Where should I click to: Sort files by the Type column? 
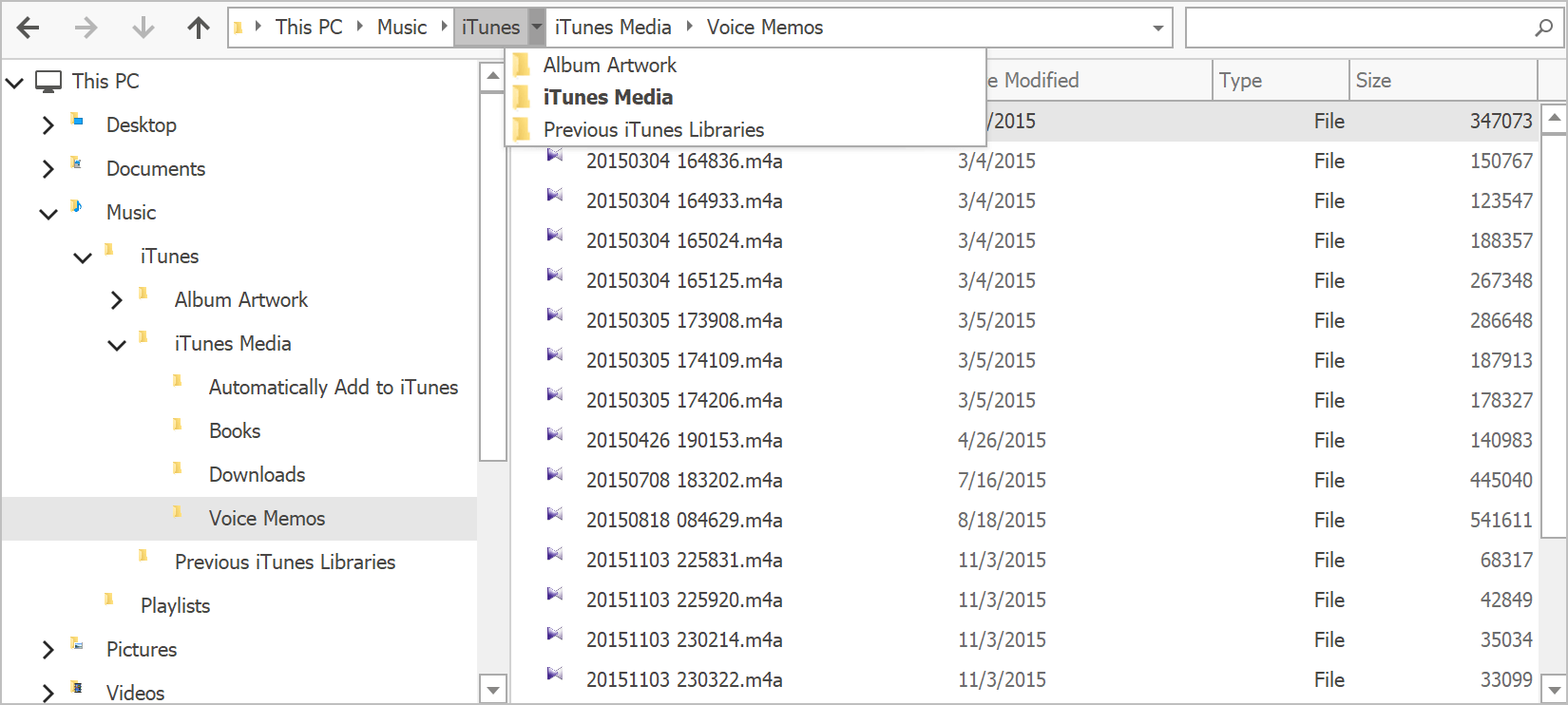click(x=1279, y=81)
